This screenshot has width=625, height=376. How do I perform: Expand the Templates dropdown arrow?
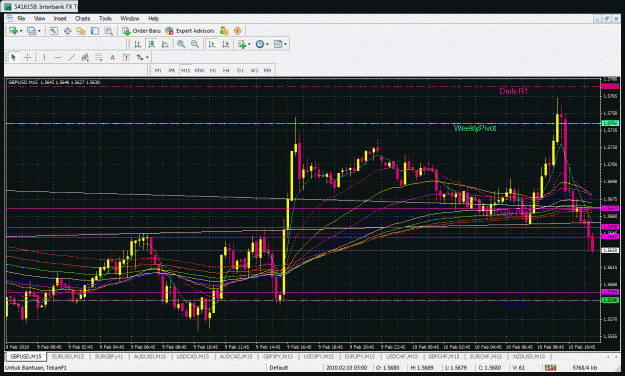coord(285,44)
